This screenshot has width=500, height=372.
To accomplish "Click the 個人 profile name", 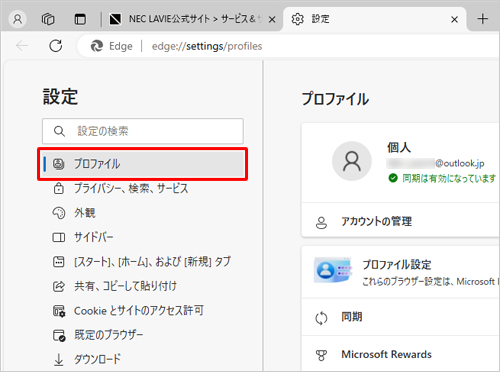I will (x=399, y=147).
